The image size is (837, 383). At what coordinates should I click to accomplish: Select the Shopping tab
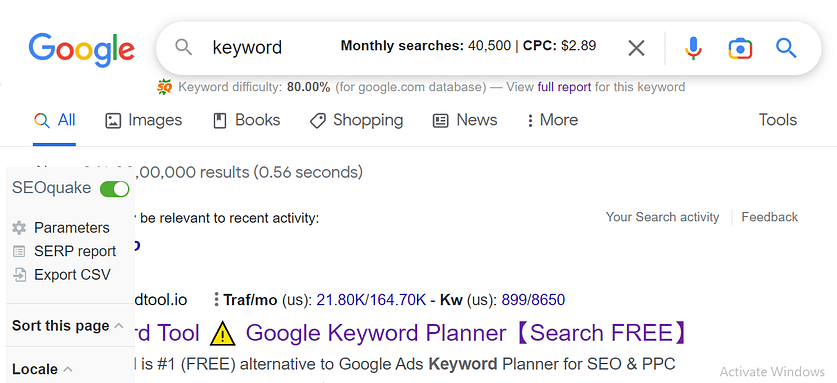[x=356, y=120]
